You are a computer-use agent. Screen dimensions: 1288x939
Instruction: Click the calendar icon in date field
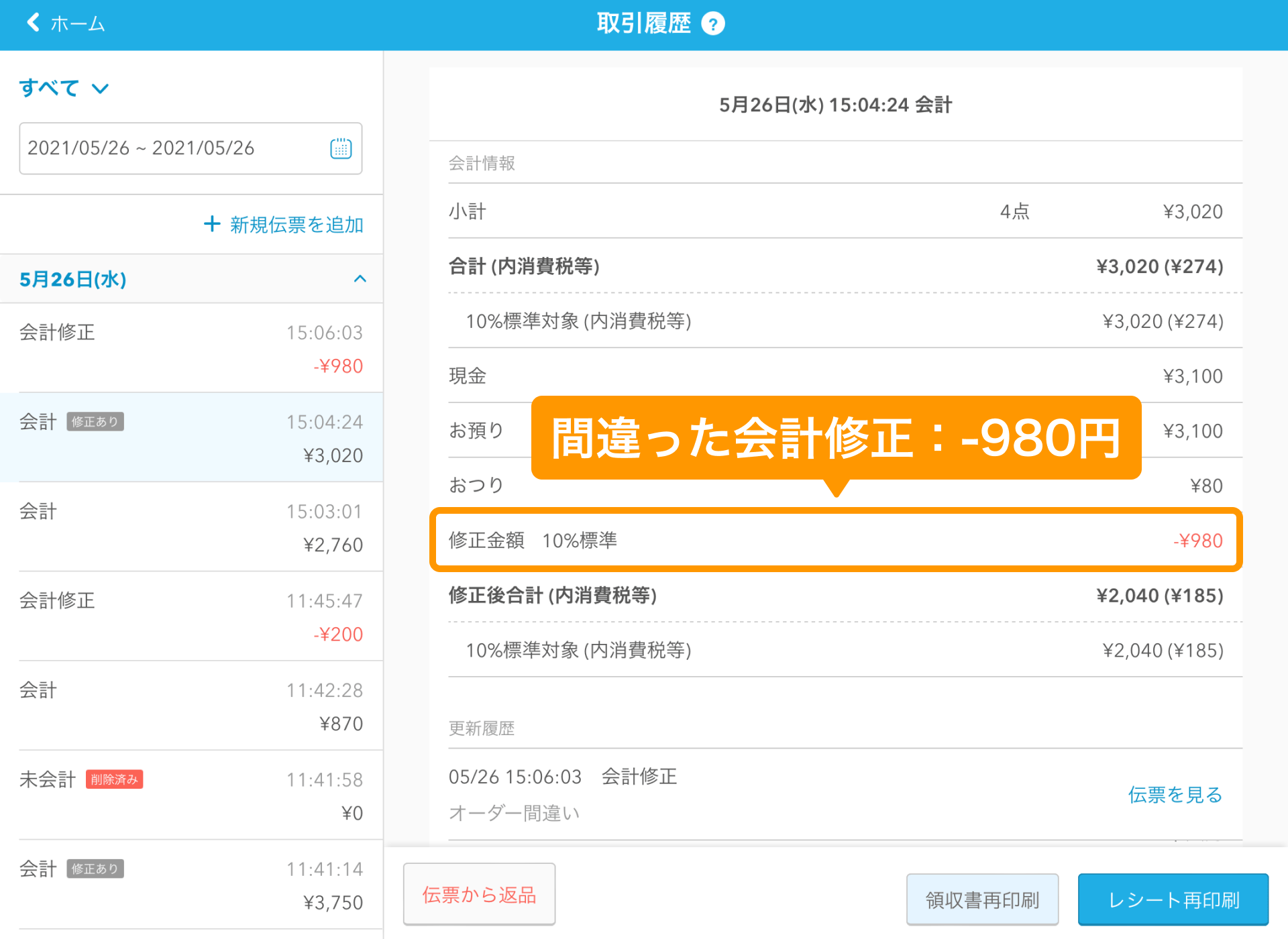point(341,148)
